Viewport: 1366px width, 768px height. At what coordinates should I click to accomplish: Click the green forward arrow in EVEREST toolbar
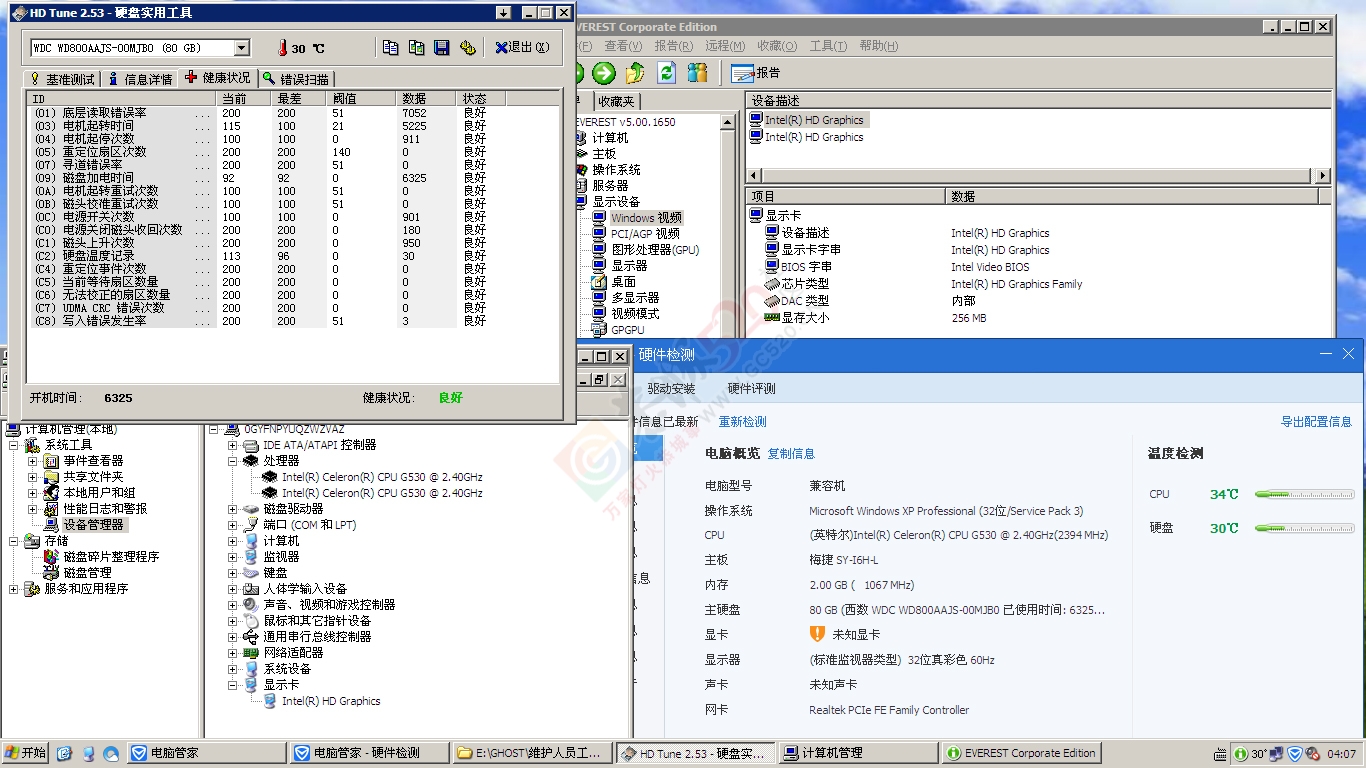click(x=603, y=72)
